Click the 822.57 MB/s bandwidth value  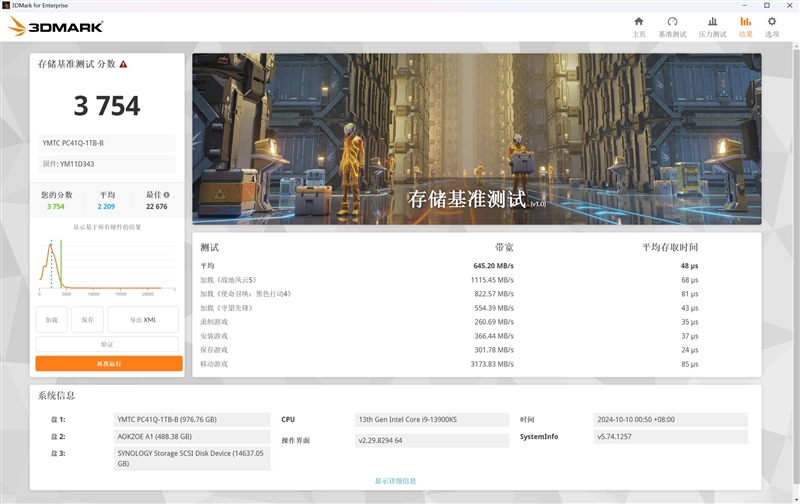click(494, 294)
